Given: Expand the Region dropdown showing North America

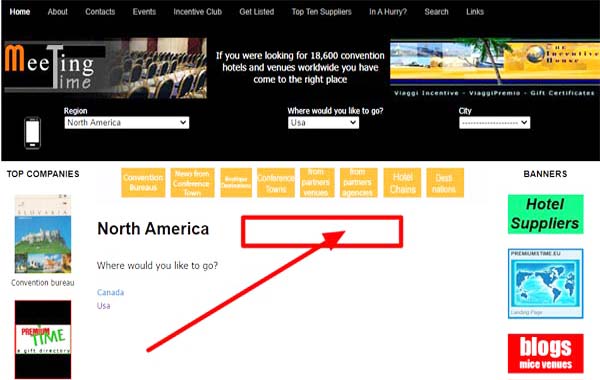Looking at the screenshot, I should coord(127,122).
